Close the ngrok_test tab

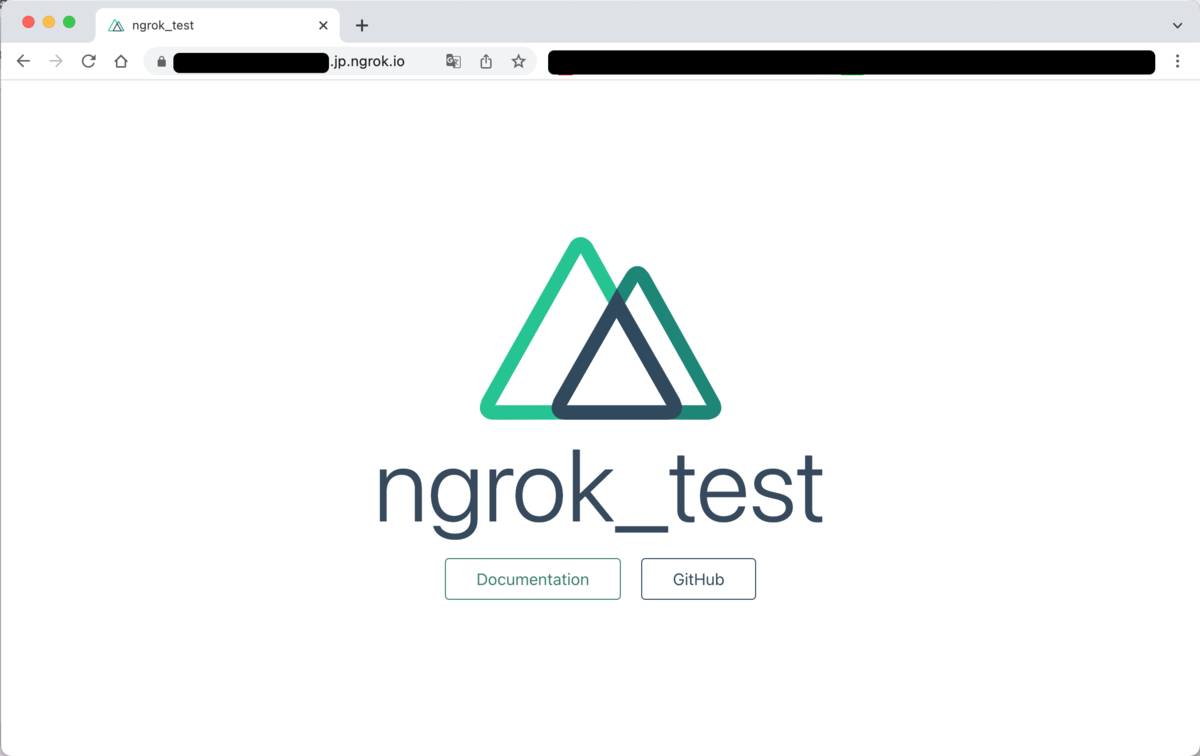[x=323, y=25]
